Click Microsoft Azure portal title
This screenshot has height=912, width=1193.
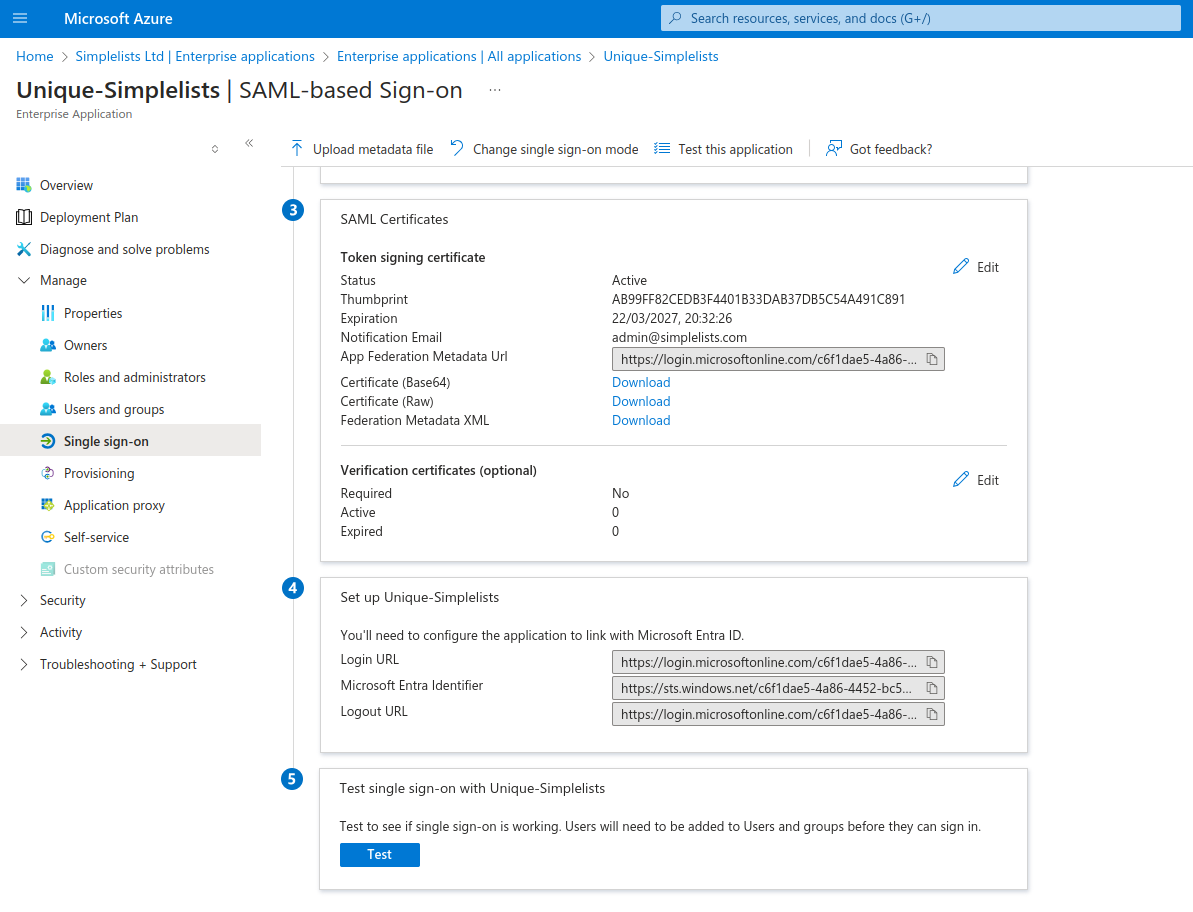point(118,18)
